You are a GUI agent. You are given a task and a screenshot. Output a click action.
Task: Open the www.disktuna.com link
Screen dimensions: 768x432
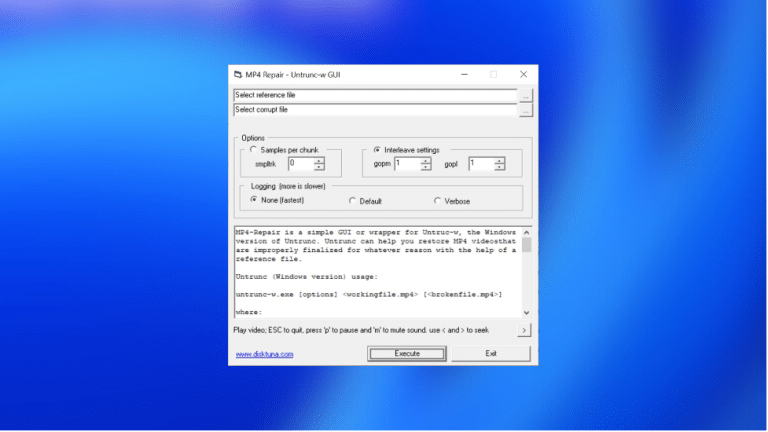point(264,354)
